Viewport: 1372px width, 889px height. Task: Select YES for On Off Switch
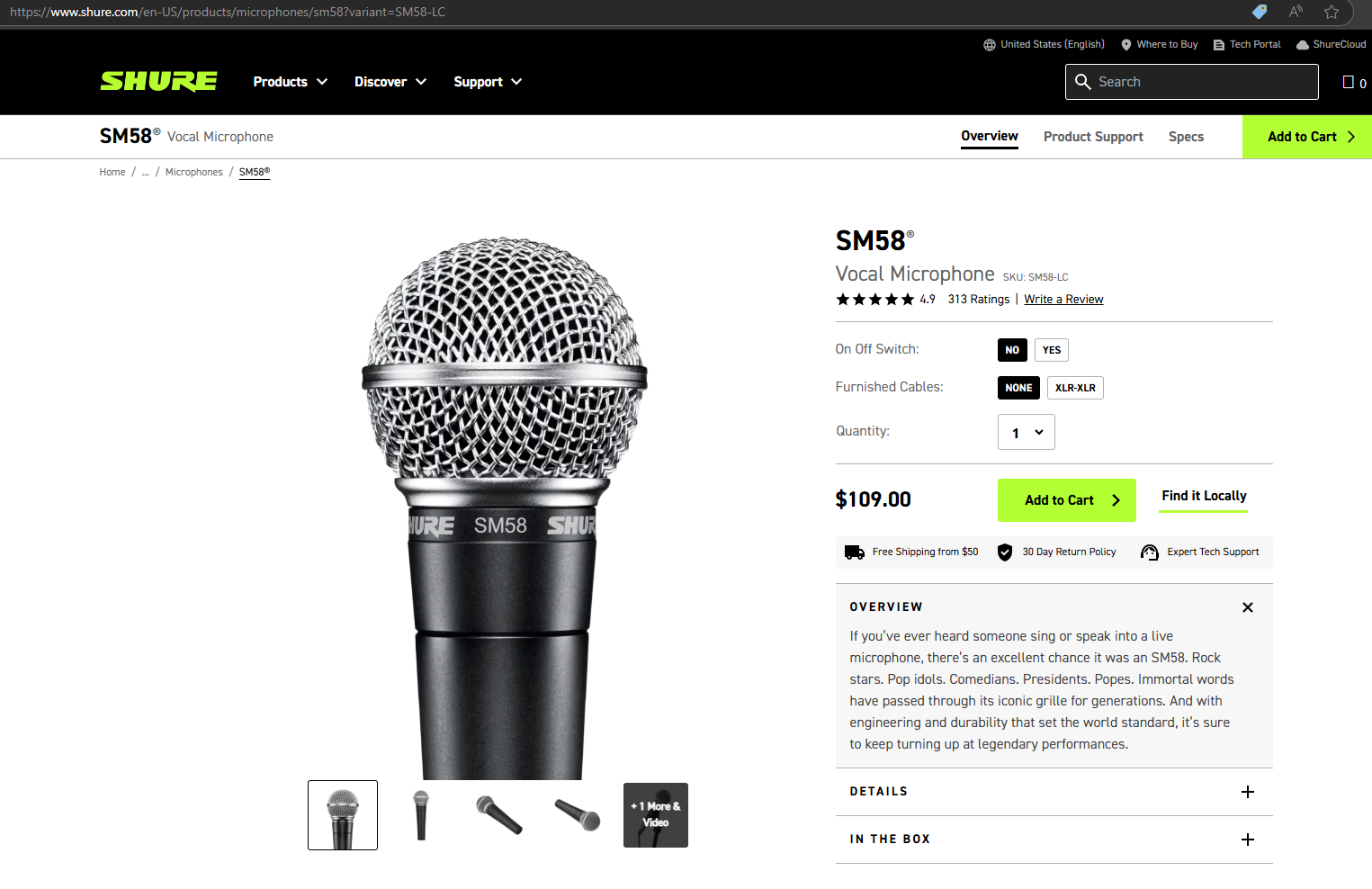(1051, 350)
